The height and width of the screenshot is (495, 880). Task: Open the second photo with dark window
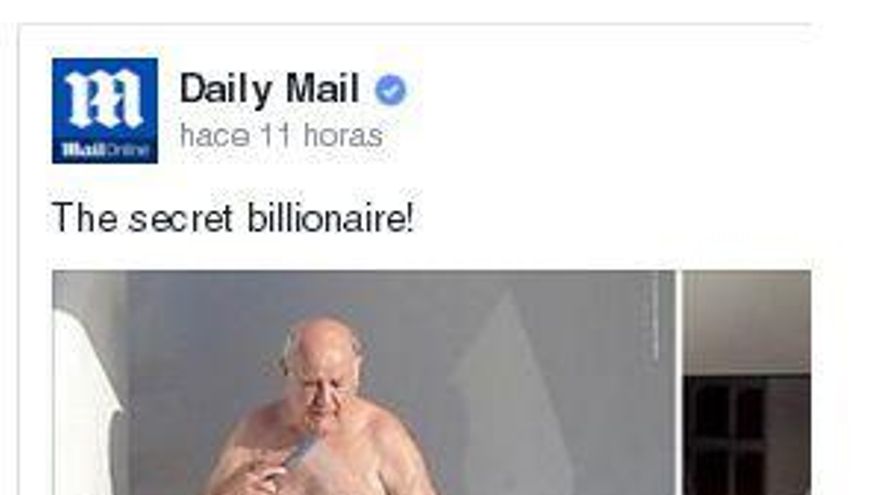pos(747,383)
